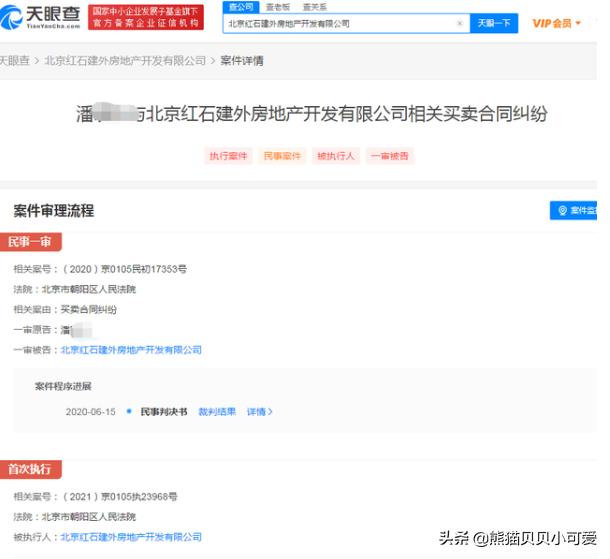Click 相关案由：买卖合同纠纷 text
The height and width of the screenshot is (559, 610).
(65, 309)
